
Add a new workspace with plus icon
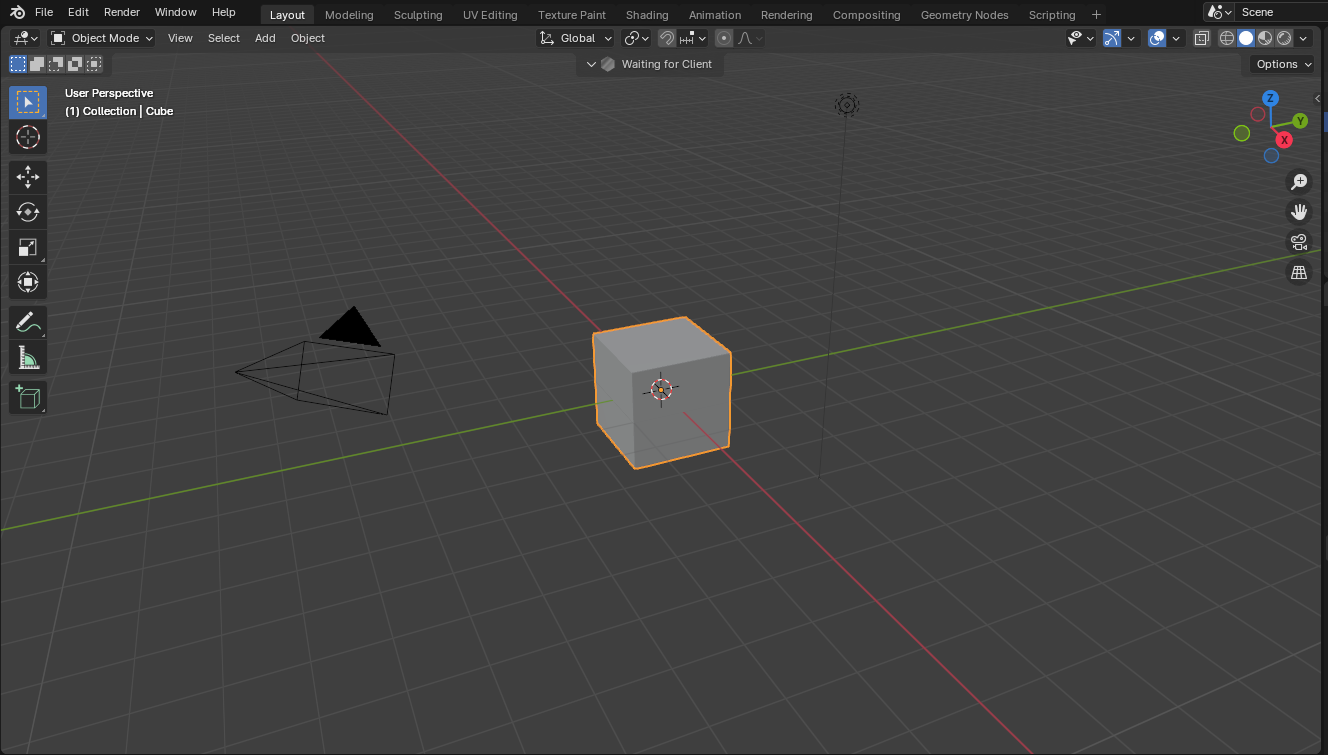1096,14
